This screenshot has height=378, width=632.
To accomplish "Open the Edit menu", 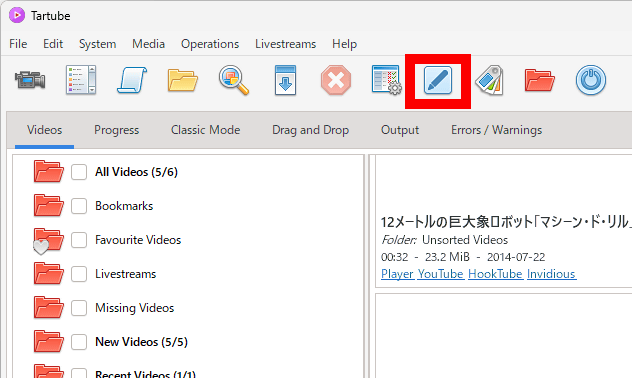I will (53, 44).
